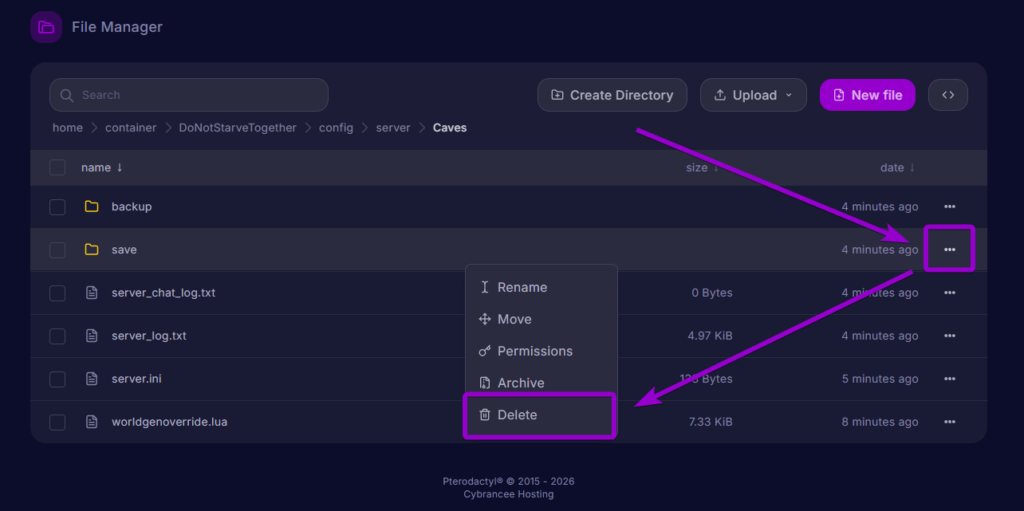The height and width of the screenshot is (511, 1024).
Task: Check the box next to server_chat_log.txt
Action: point(57,293)
